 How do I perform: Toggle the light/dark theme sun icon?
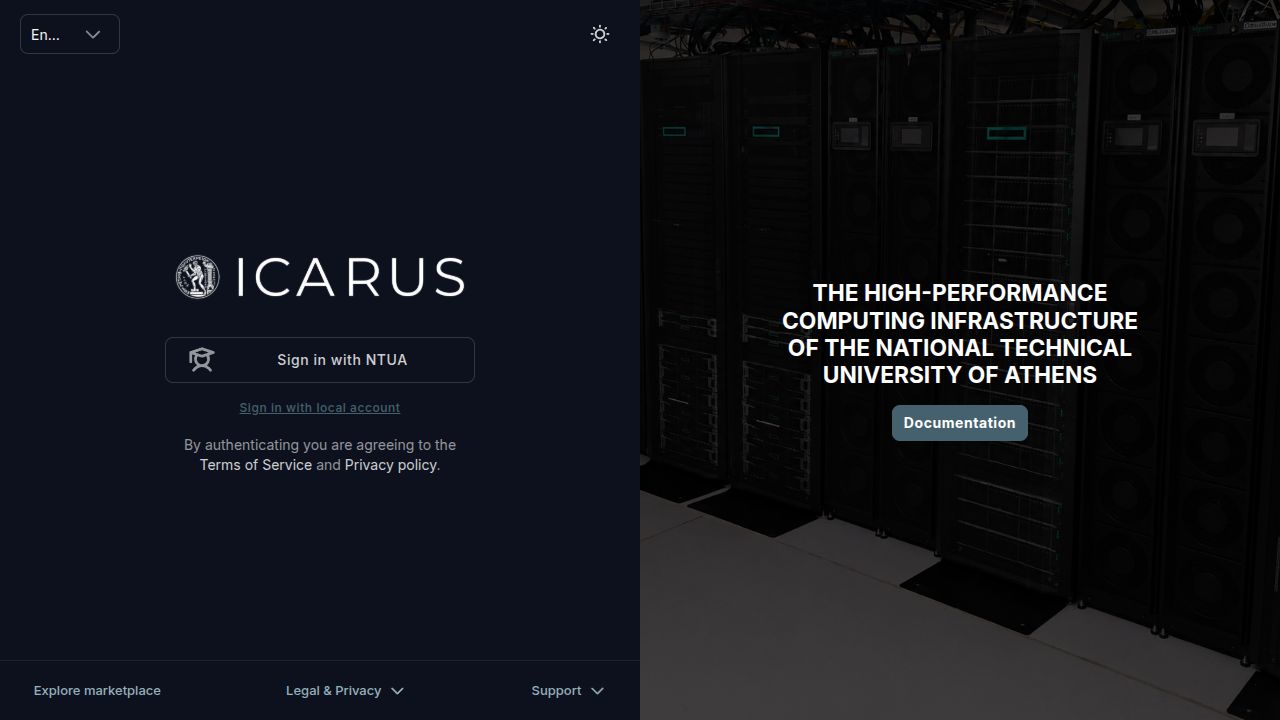coord(600,34)
